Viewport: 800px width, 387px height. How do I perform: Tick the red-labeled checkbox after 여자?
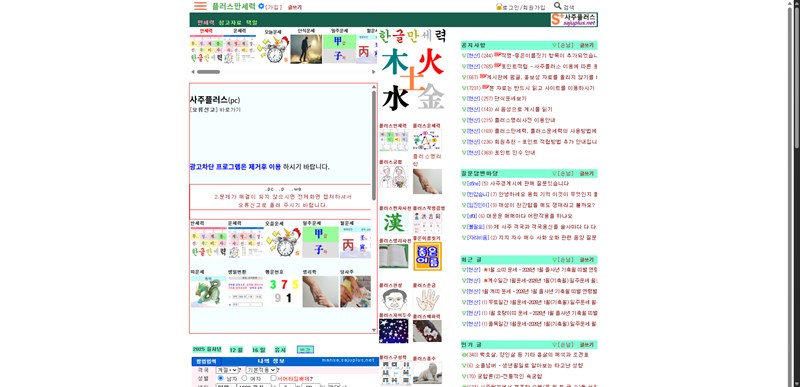click(x=273, y=378)
